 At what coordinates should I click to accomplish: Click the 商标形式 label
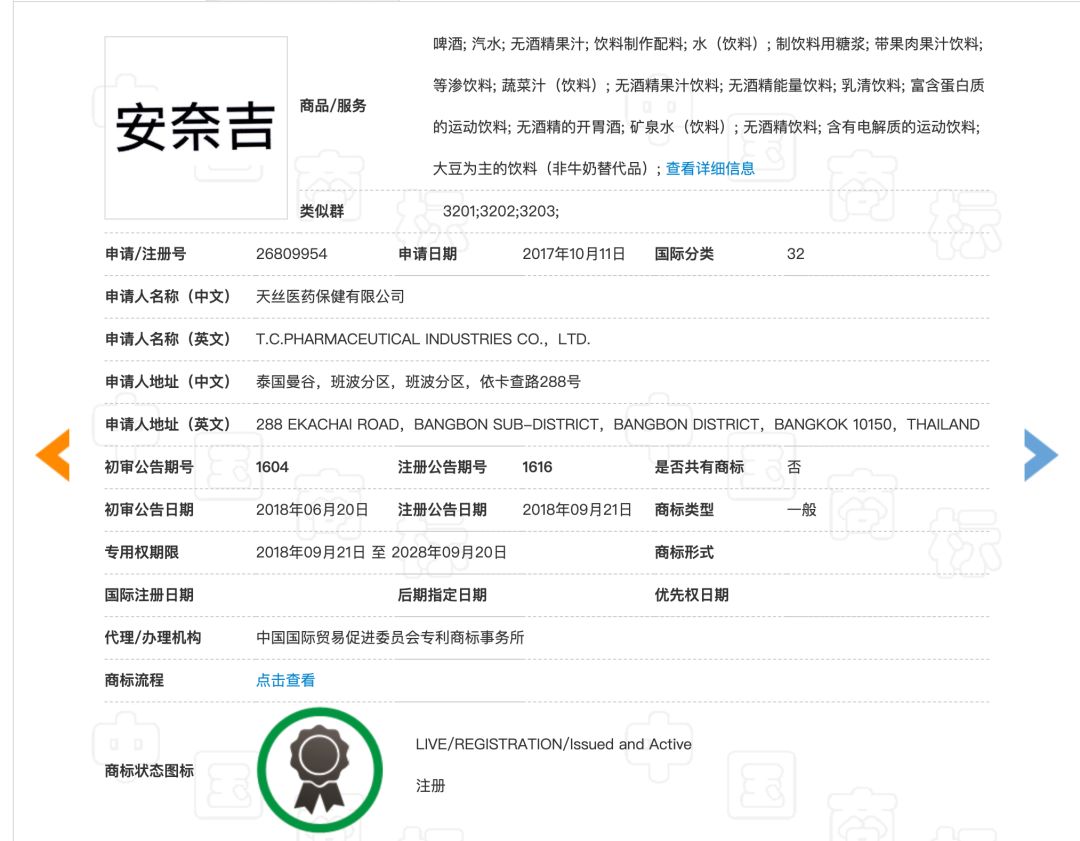(x=684, y=552)
